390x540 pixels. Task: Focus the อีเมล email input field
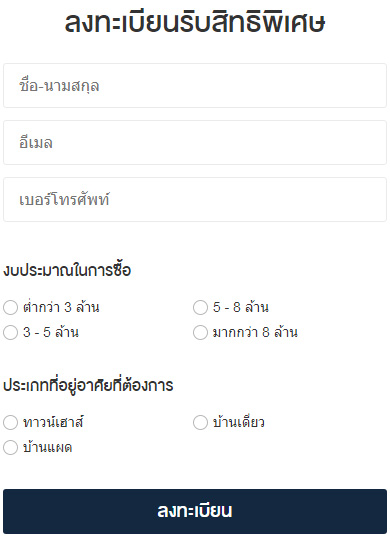pyautogui.click(x=195, y=143)
